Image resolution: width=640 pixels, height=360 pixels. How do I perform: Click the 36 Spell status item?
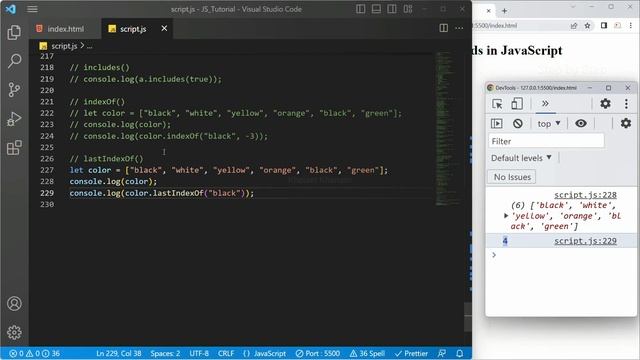point(367,353)
